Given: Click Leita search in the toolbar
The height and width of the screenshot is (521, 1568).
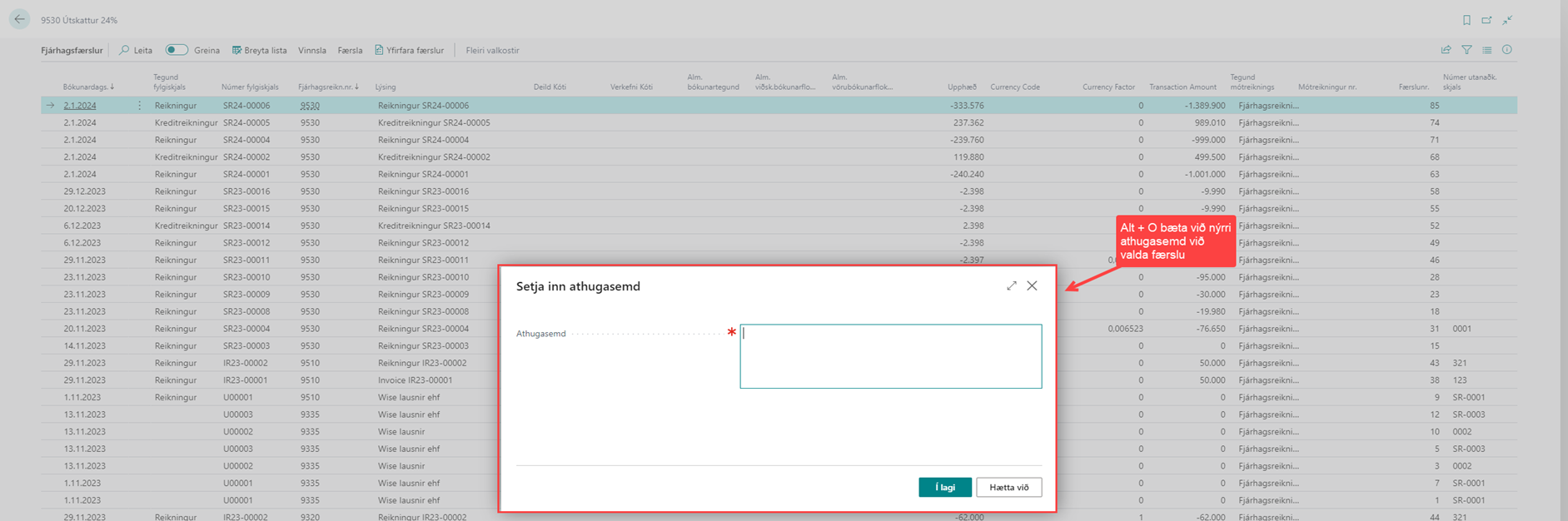Looking at the screenshot, I should coord(136,50).
